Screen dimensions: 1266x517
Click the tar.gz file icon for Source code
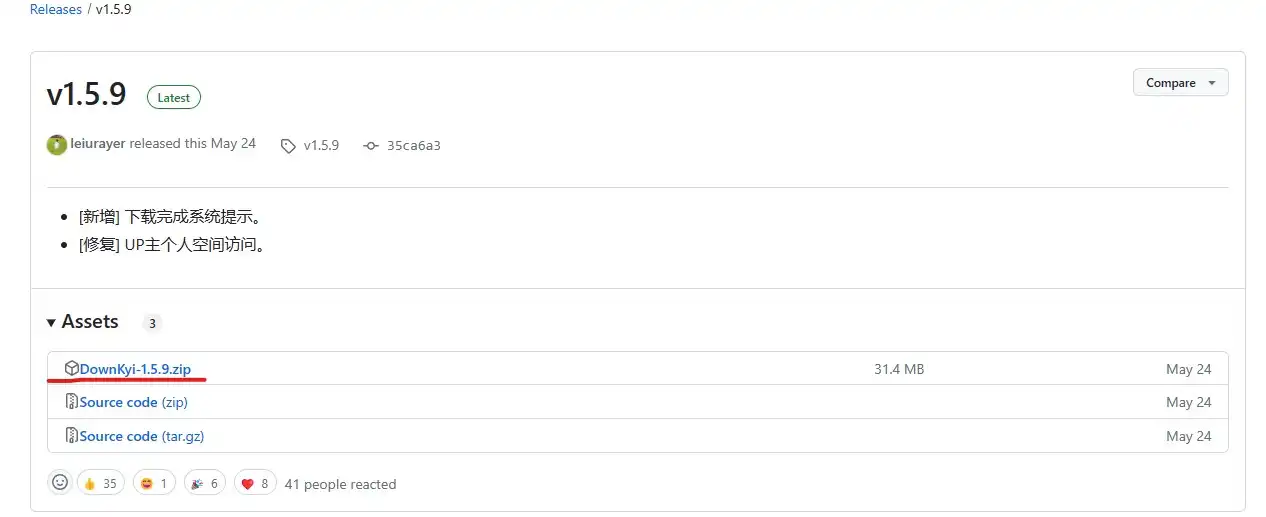click(71, 436)
